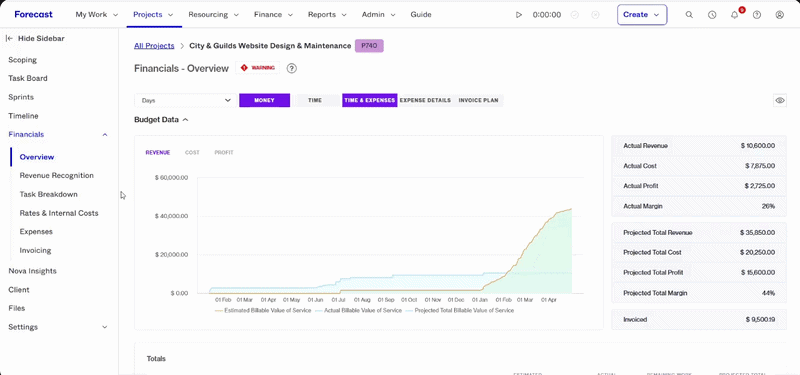Click the Forecast logo
The image size is (800, 375).
(x=33, y=14)
